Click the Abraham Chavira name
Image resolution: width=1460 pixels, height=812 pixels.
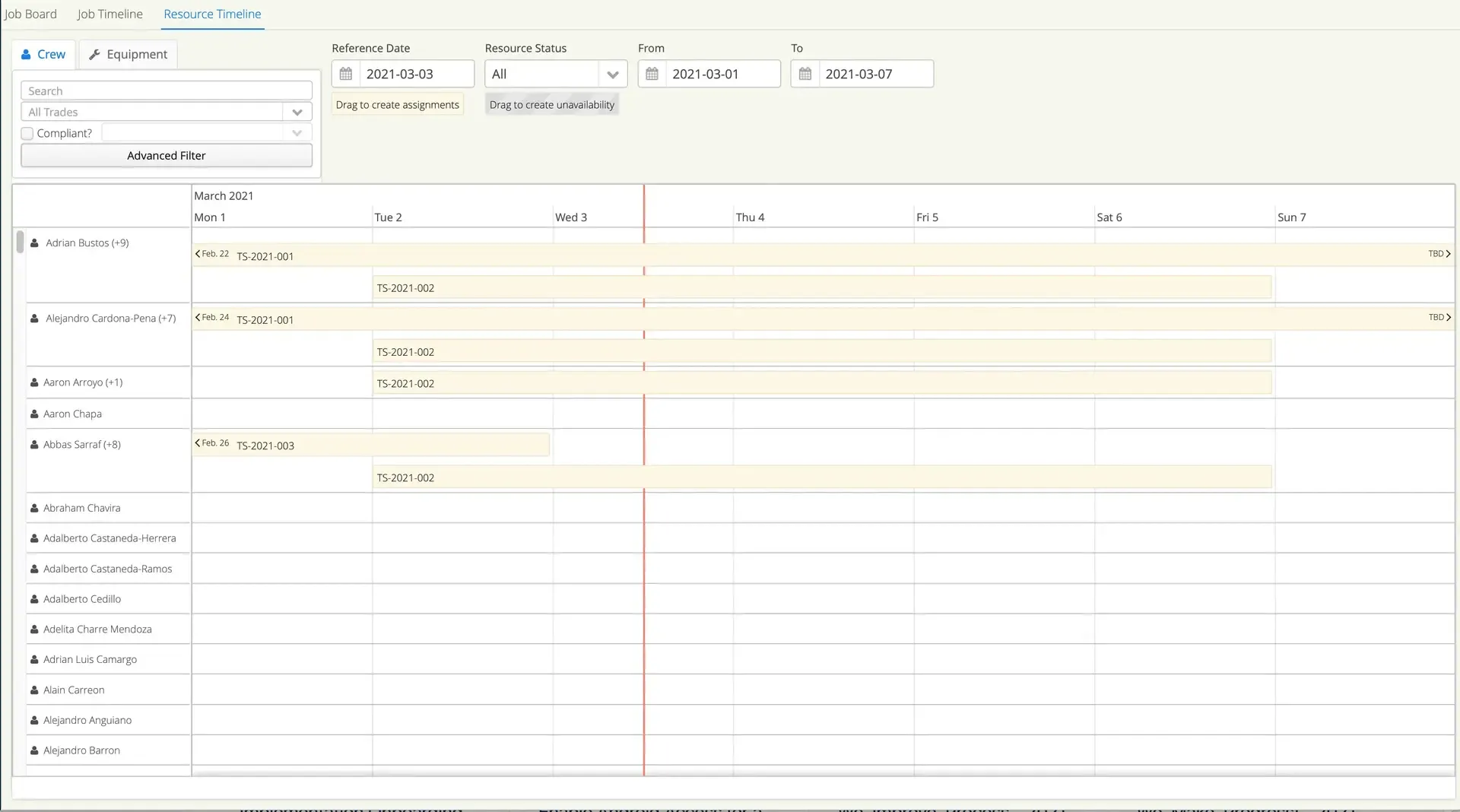[81, 508]
